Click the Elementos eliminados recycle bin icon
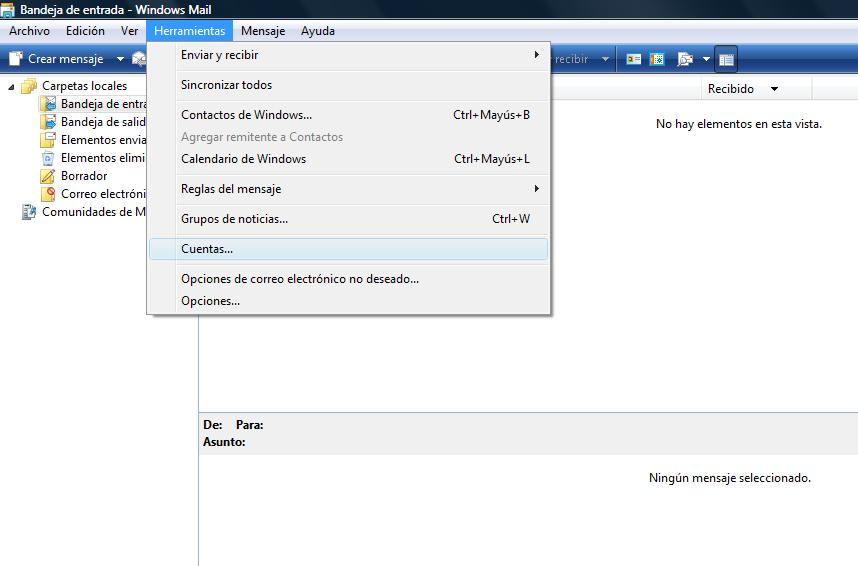 [48, 158]
